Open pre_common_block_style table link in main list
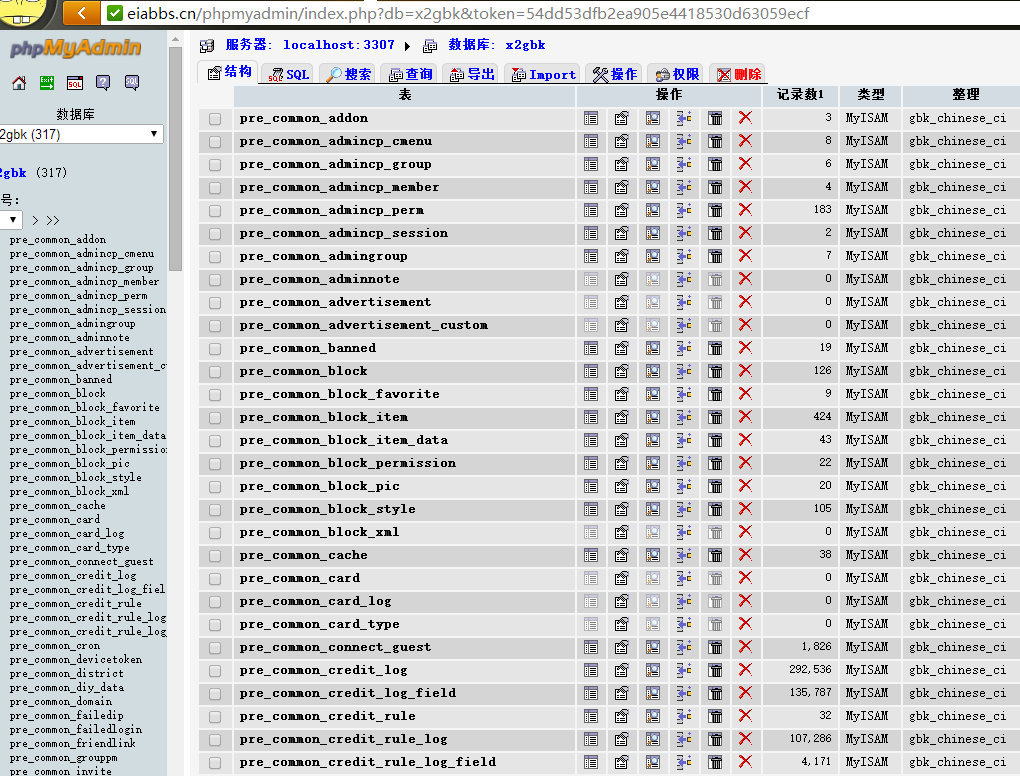This screenshot has width=1020, height=776. pos(327,509)
